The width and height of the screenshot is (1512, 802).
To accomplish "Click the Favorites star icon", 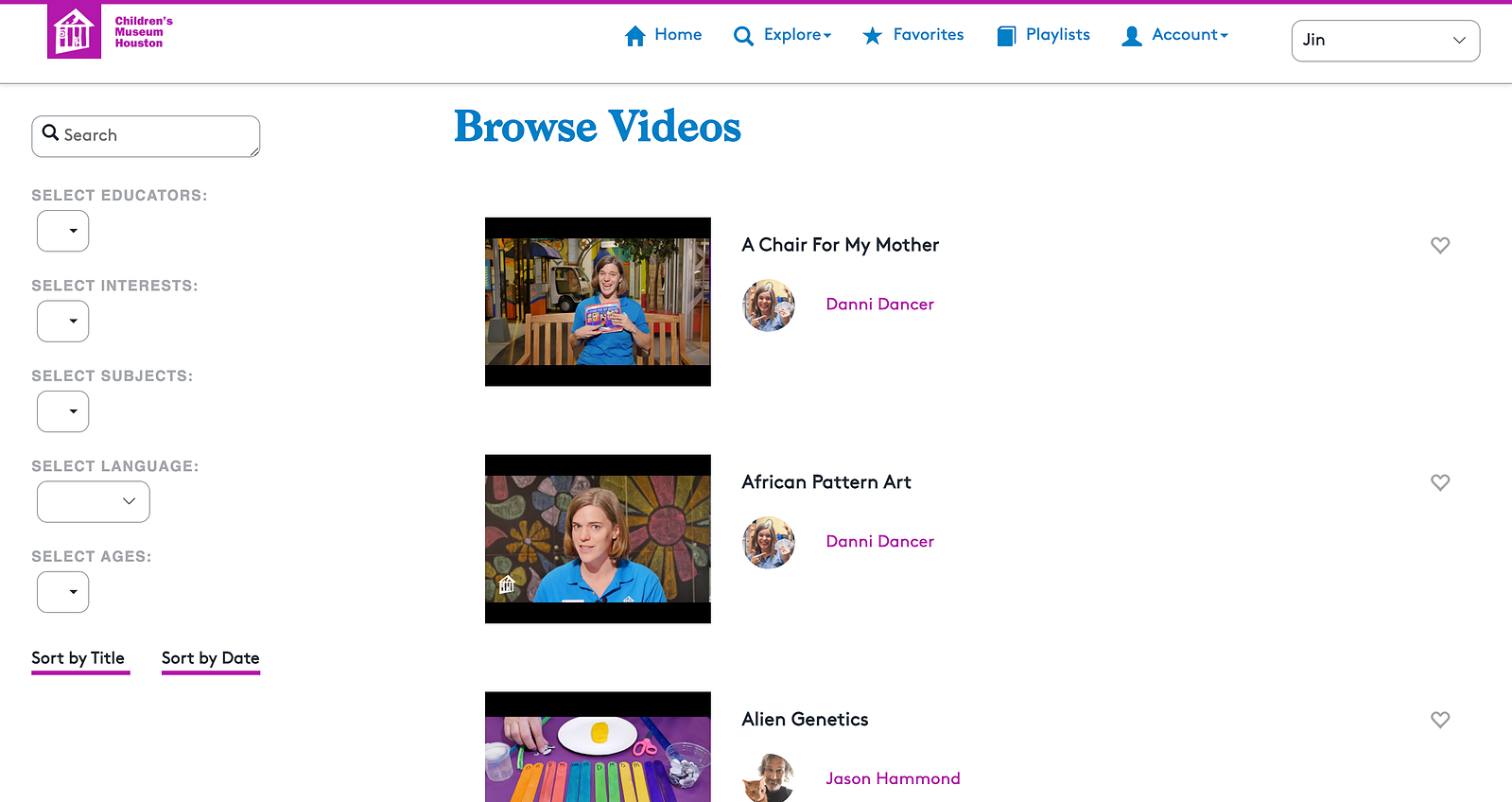I will click(873, 36).
